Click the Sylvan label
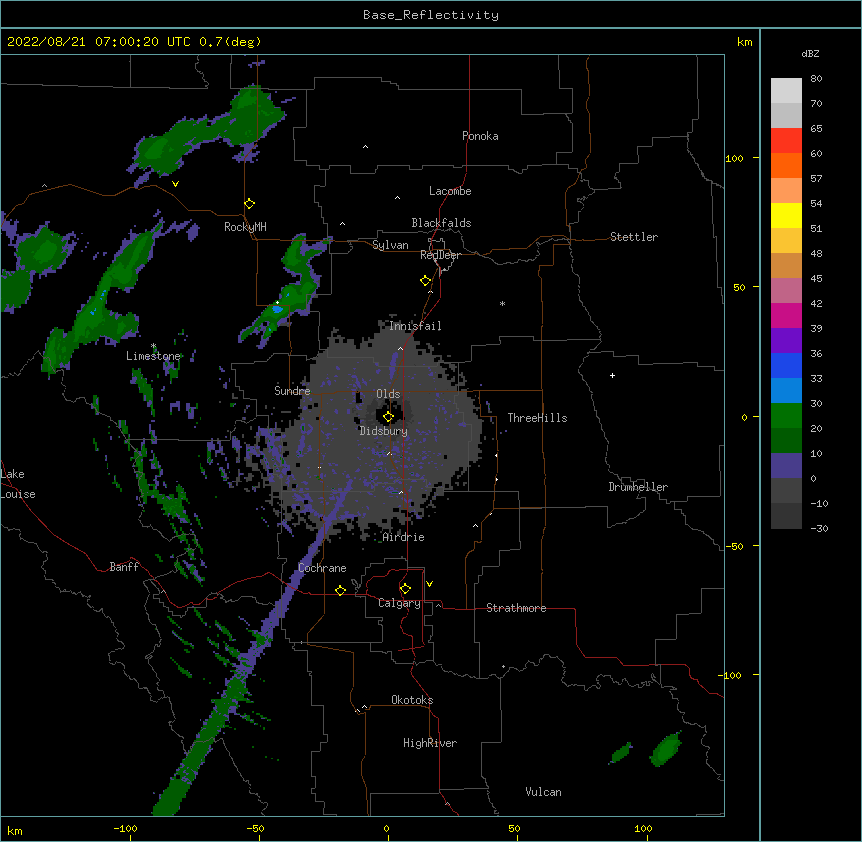Image resolution: width=862 pixels, height=842 pixels. coord(390,245)
